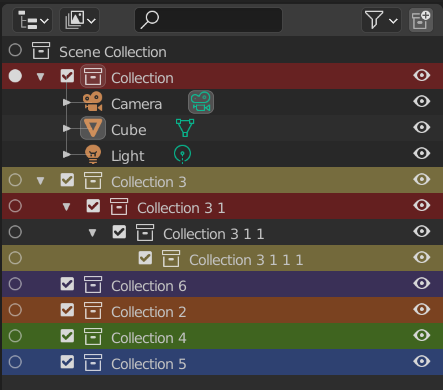Open the filter funnel dropdown

(x=381, y=20)
